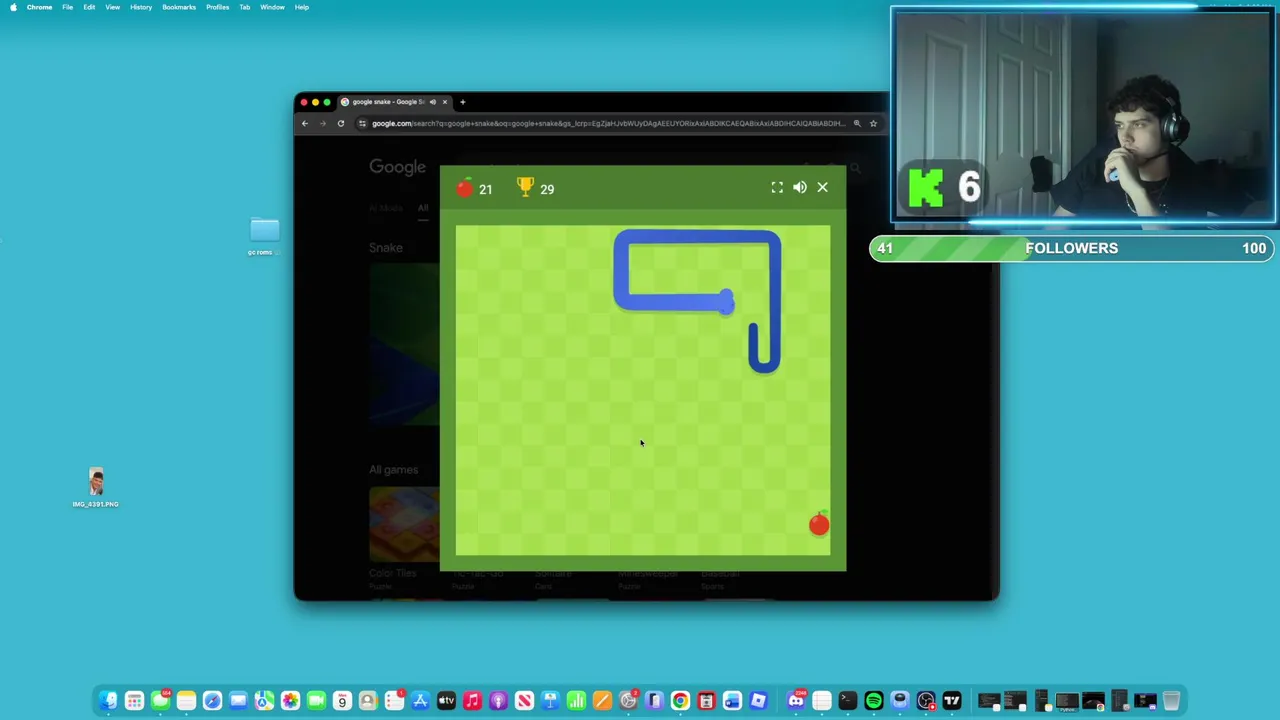Open Notes from the dock
This screenshot has height=720, width=1280.
[186, 700]
